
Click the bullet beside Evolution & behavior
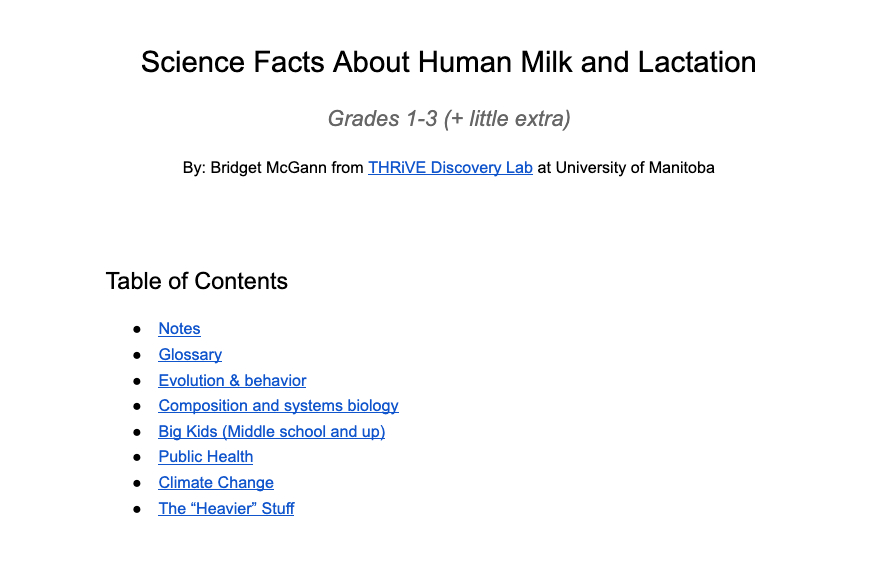(x=137, y=381)
